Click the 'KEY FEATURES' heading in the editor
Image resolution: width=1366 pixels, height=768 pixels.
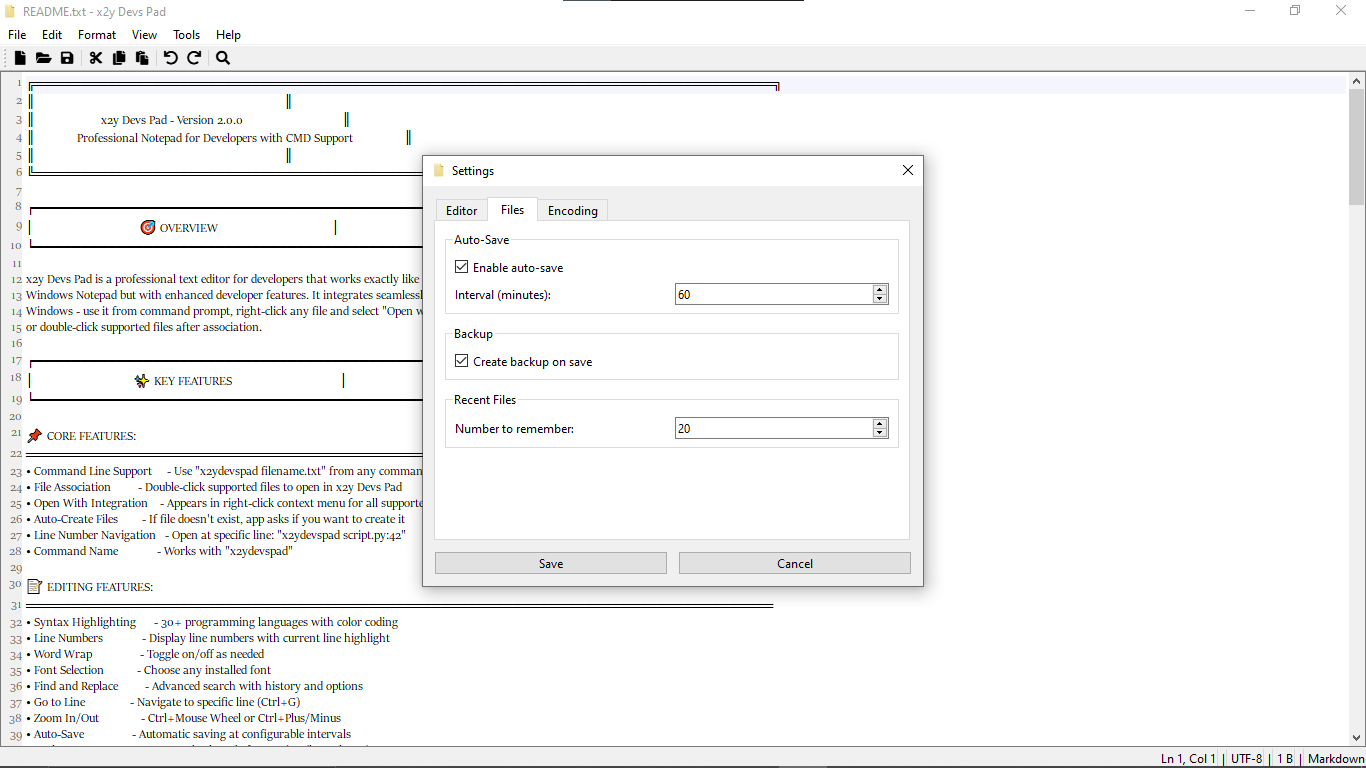coord(193,381)
